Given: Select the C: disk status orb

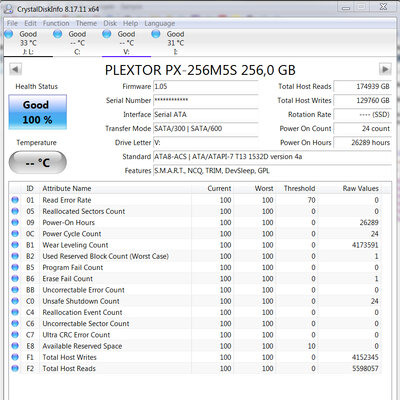Looking at the screenshot, I should coord(57,34).
